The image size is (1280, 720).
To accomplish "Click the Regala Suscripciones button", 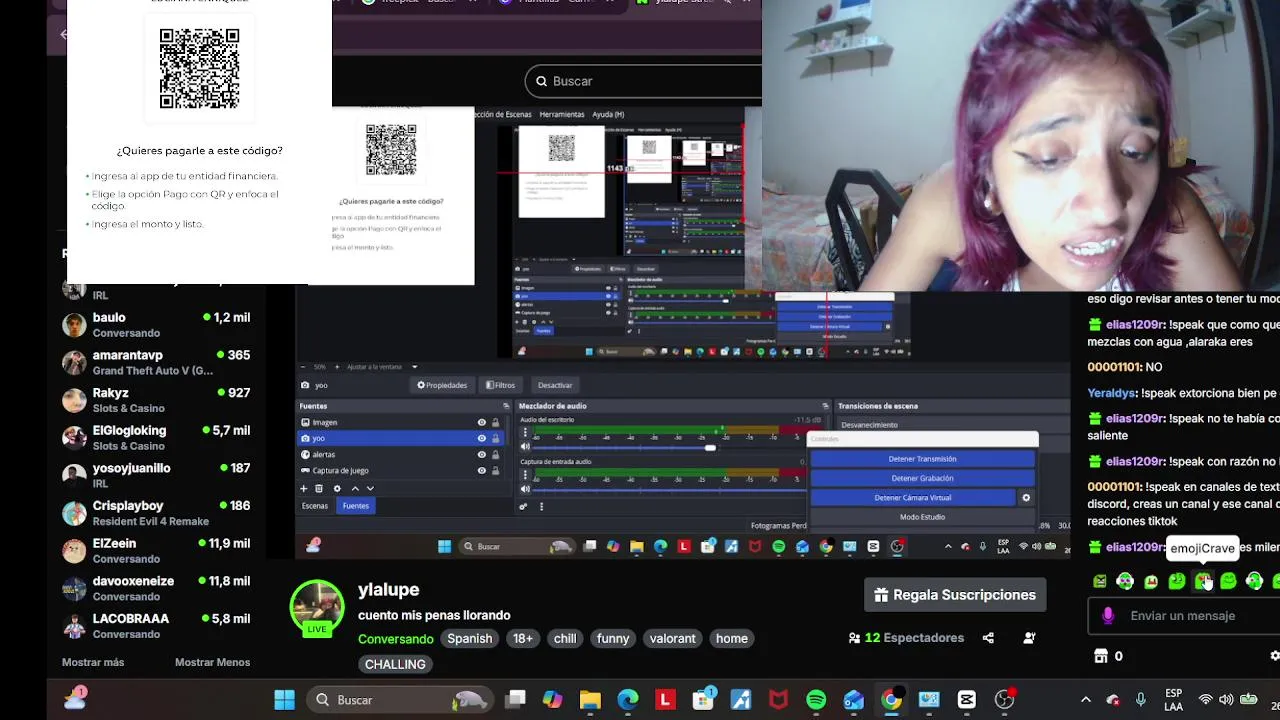I will (x=955, y=595).
